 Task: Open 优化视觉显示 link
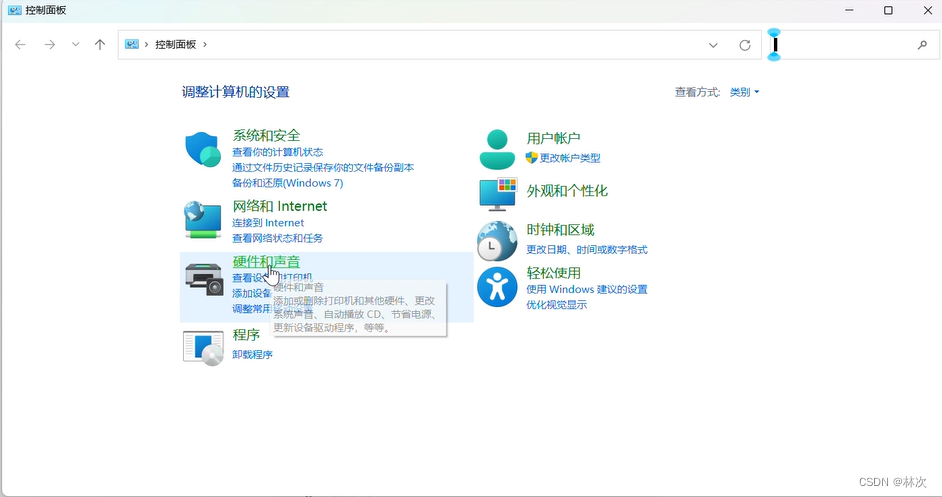557,305
